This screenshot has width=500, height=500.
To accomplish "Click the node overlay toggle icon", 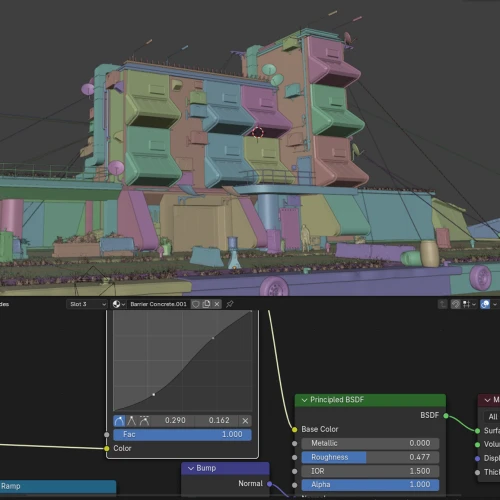I will (485, 304).
